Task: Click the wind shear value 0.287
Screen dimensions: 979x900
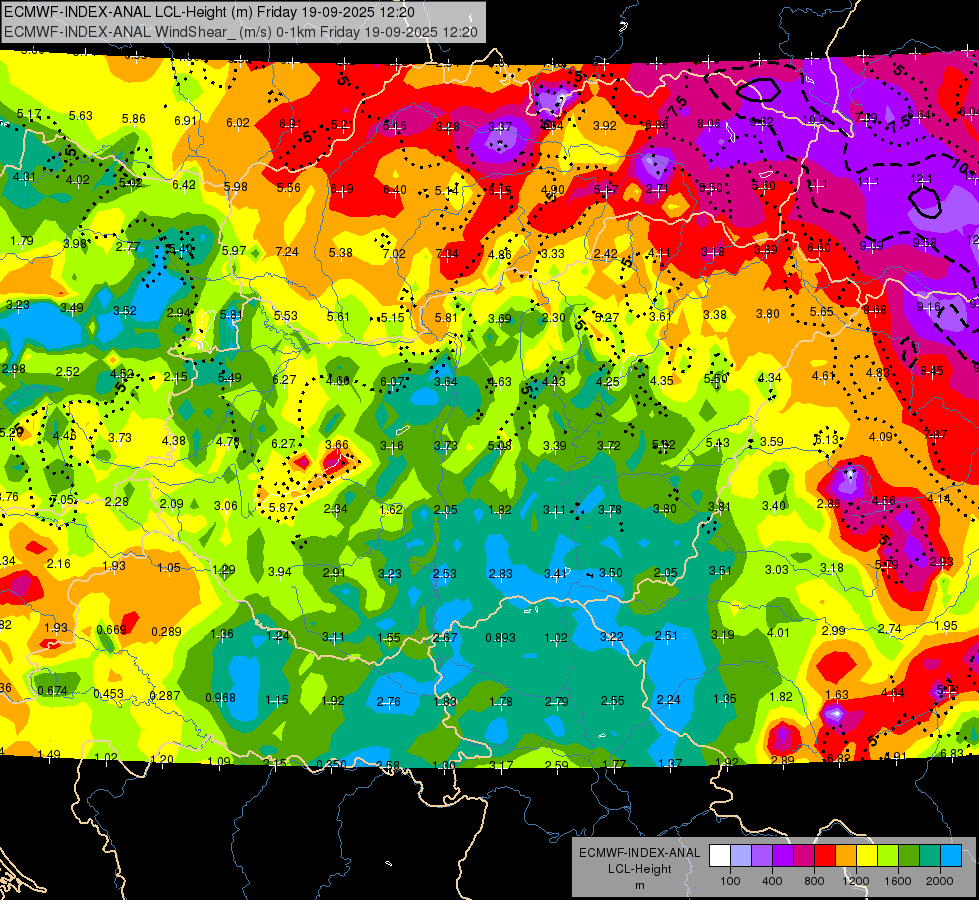Action: [x=165, y=695]
